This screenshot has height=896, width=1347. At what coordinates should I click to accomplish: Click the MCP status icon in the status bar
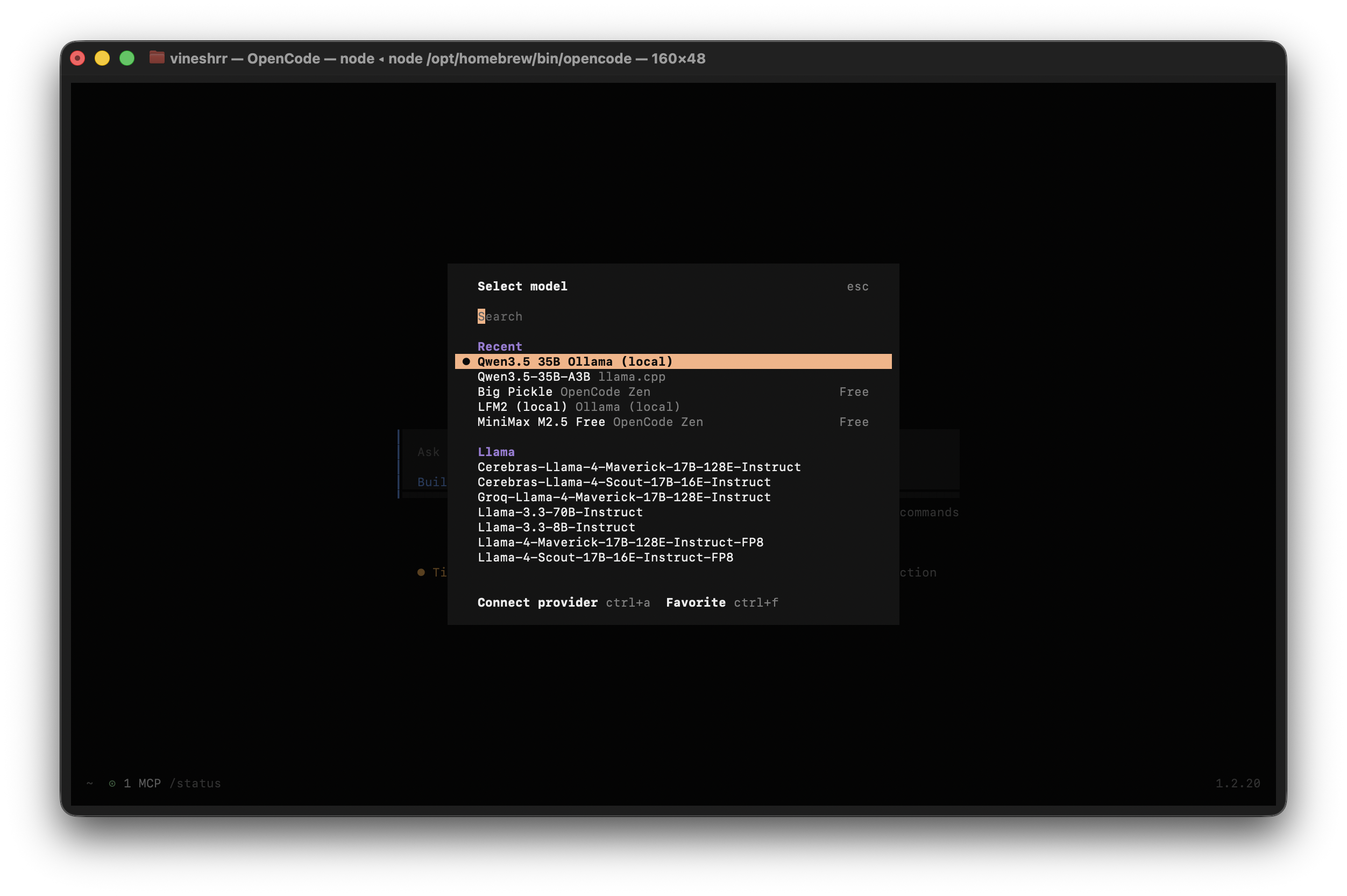tap(112, 784)
